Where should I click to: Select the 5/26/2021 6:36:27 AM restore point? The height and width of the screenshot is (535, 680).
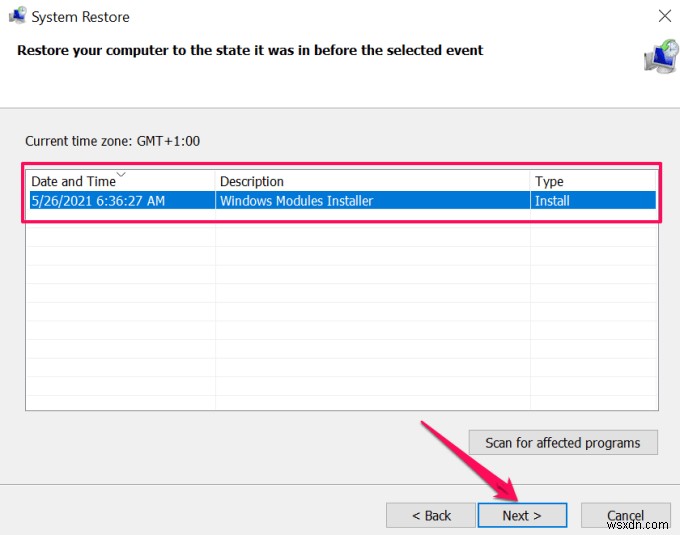coord(343,200)
